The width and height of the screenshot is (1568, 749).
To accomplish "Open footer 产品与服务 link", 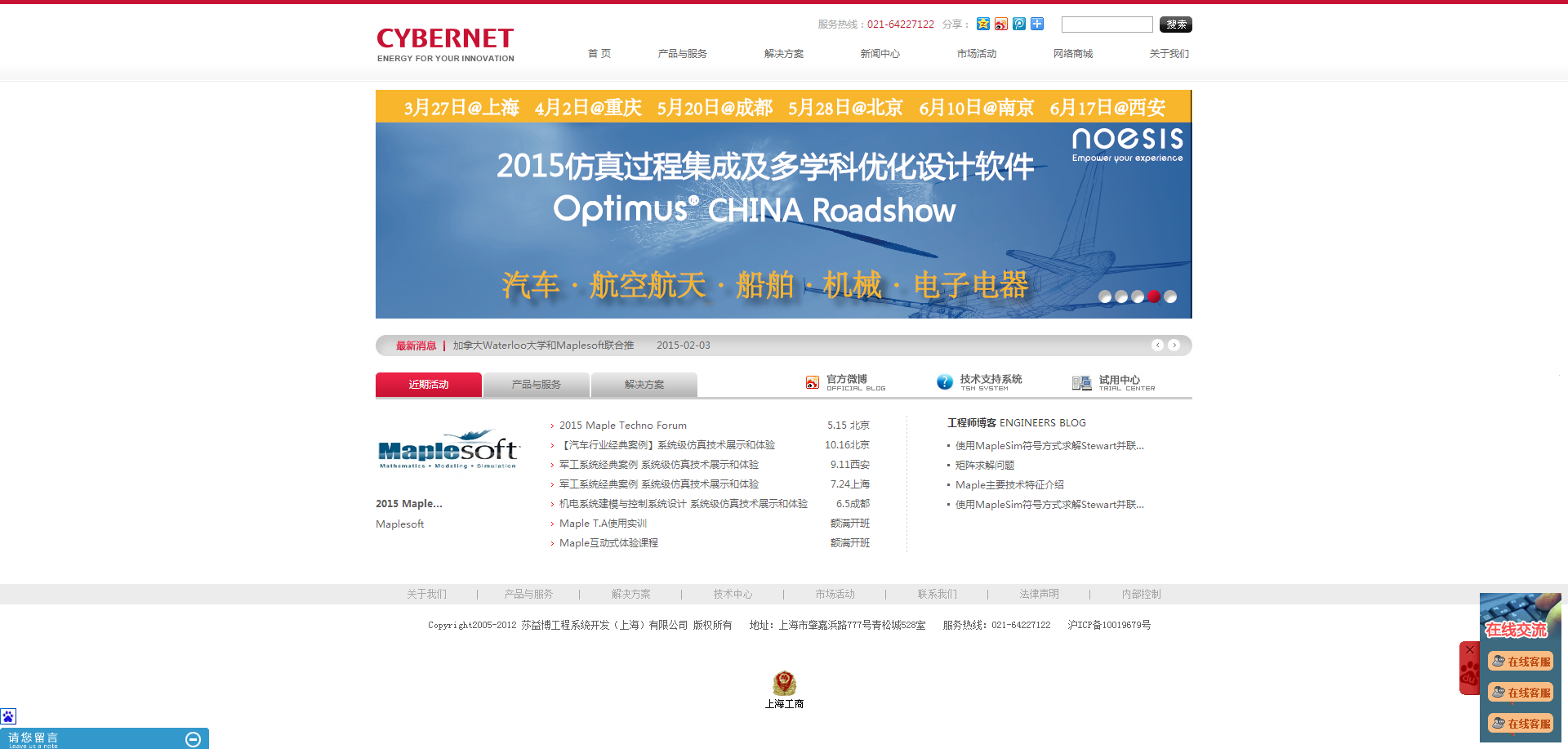I will [528, 595].
